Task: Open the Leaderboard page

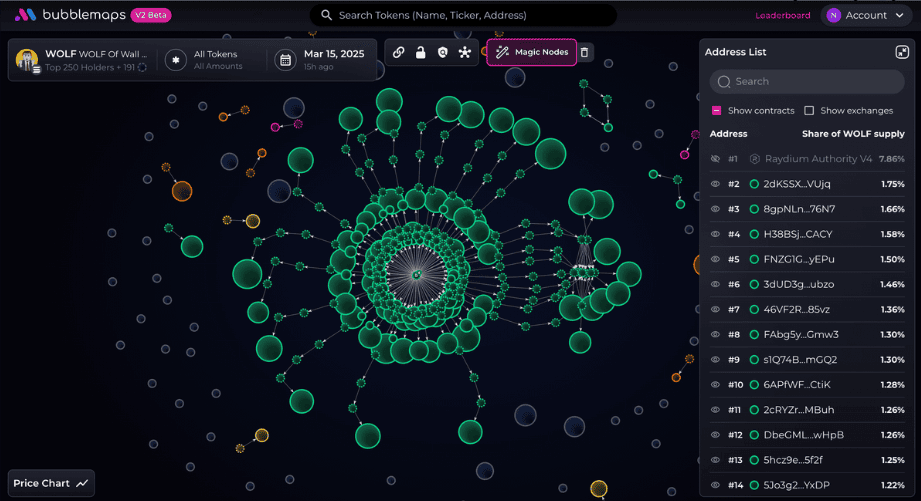Action: tap(782, 15)
